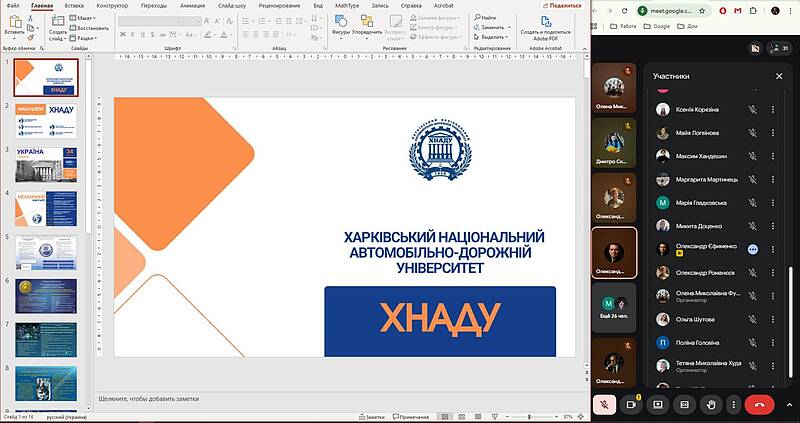Raise hand in the meeting

coord(709,404)
